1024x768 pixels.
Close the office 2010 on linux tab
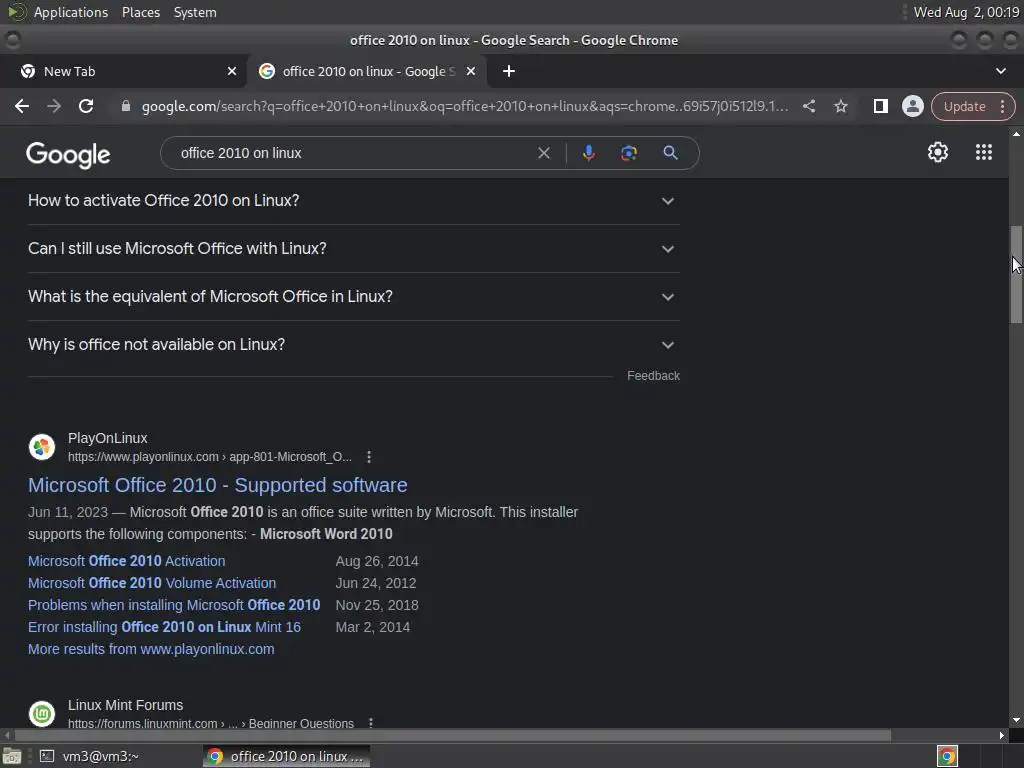coord(471,71)
